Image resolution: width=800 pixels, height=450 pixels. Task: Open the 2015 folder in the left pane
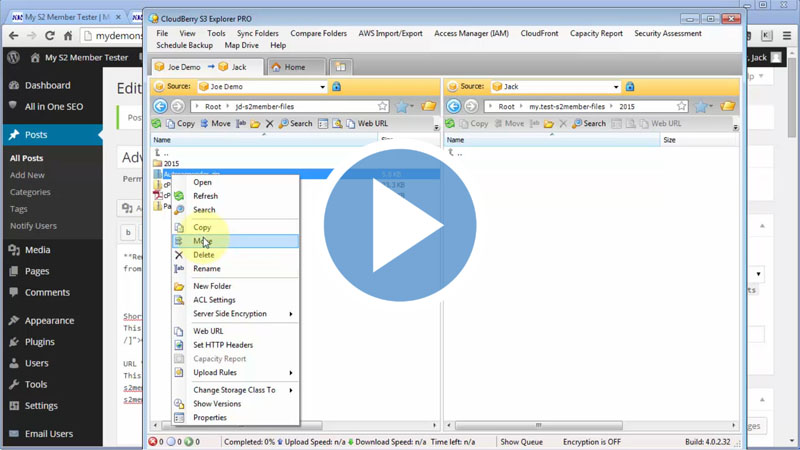pyautogui.click(x=171, y=163)
